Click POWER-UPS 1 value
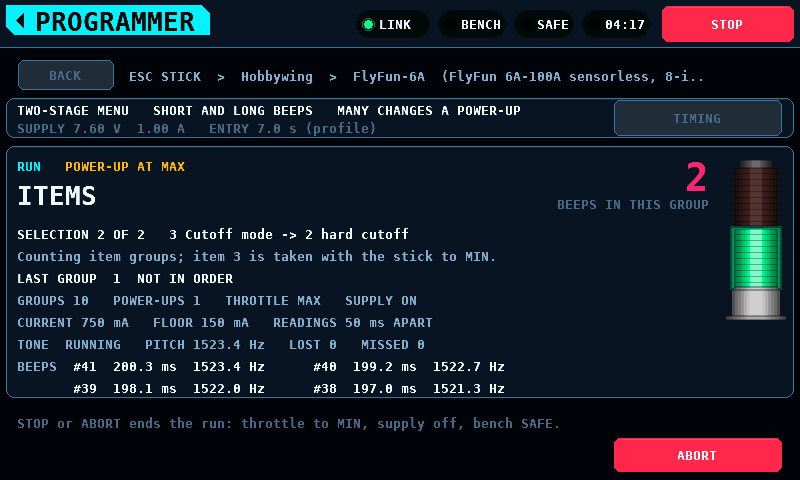The height and width of the screenshot is (480, 800). [x=157, y=300]
